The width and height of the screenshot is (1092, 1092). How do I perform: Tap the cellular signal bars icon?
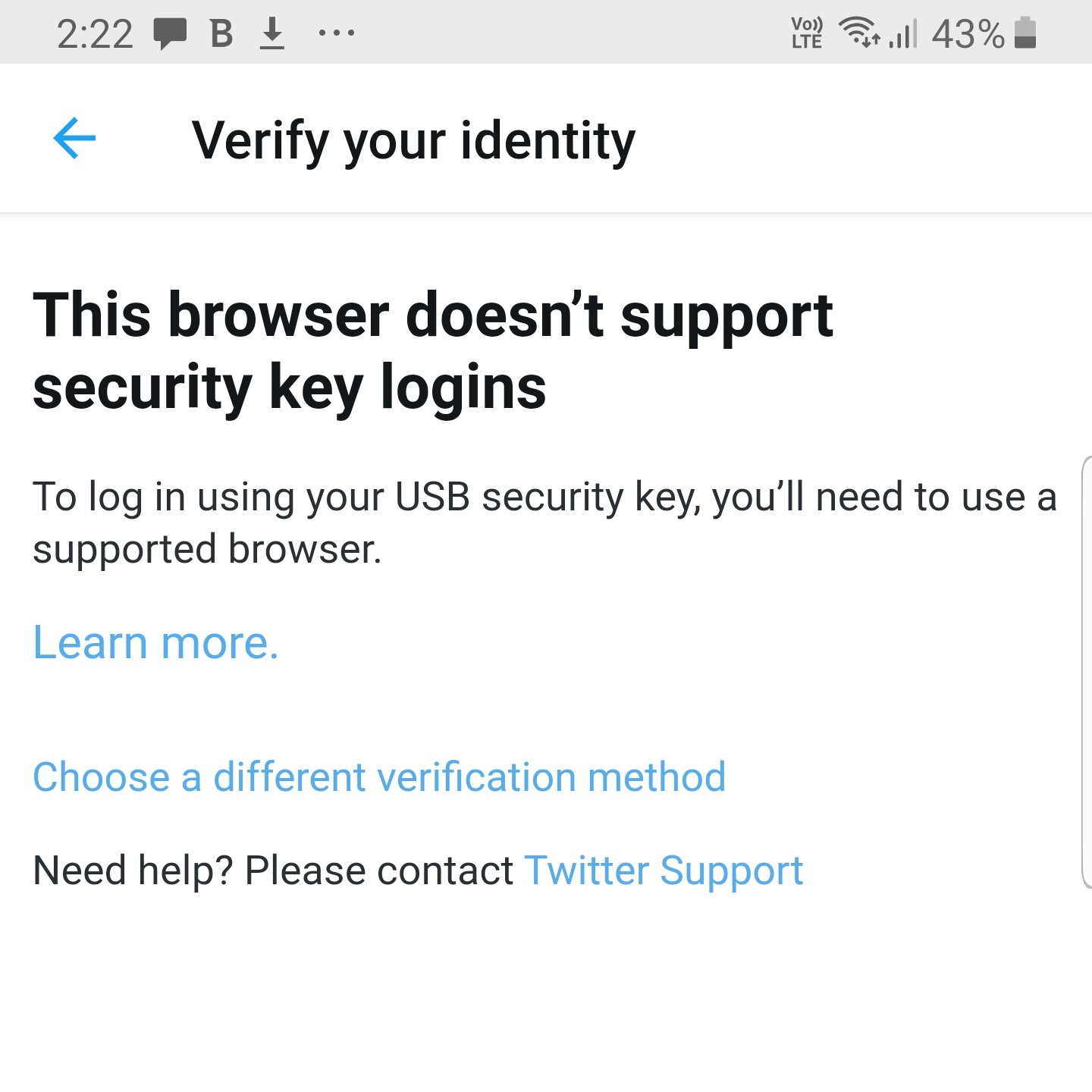tap(902, 33)
